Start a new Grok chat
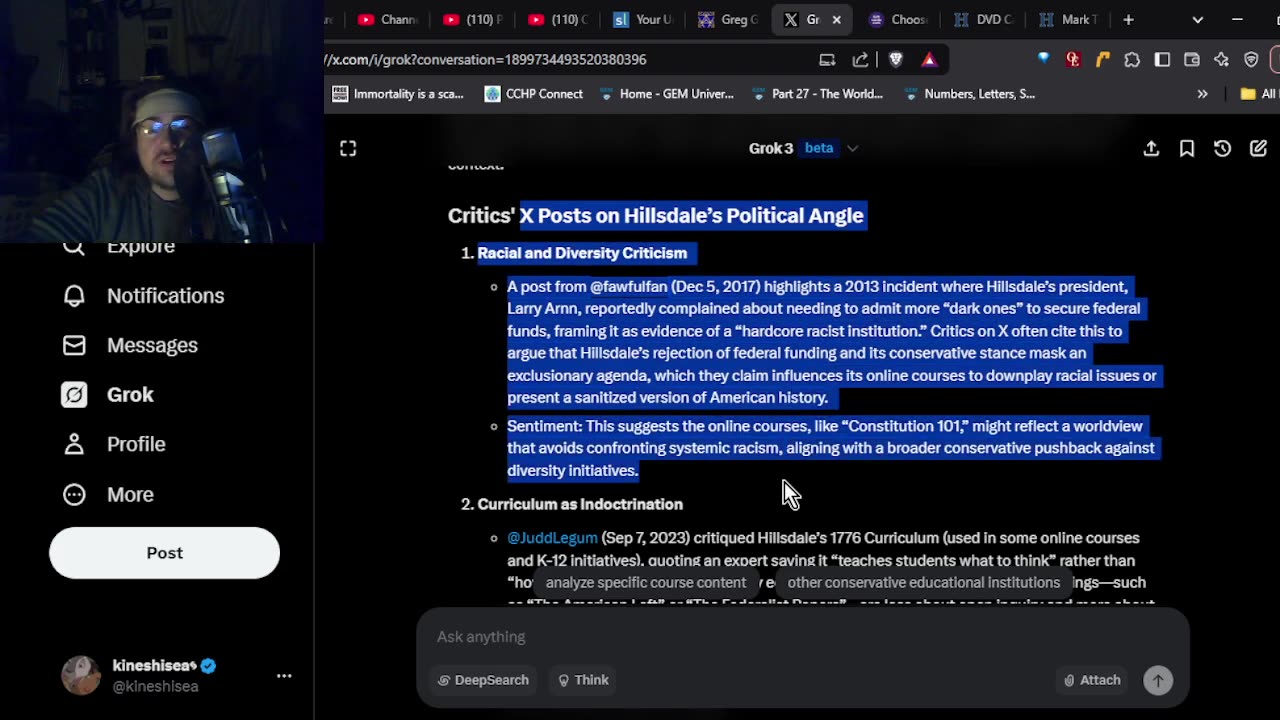 1258,148
